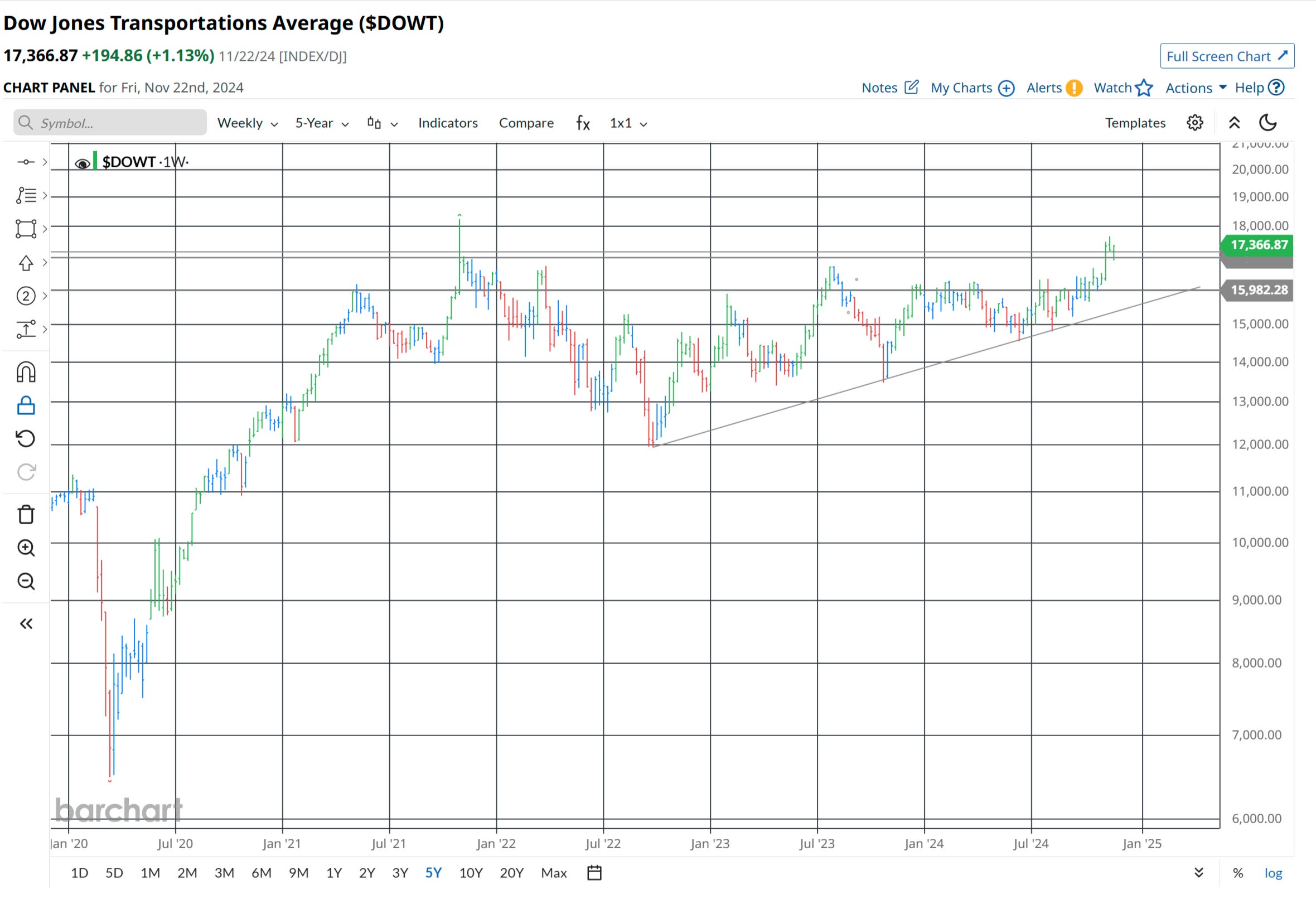Click the zoom in magnifier icon
The width and height of the screenshot is (1316, 899).
26,548
